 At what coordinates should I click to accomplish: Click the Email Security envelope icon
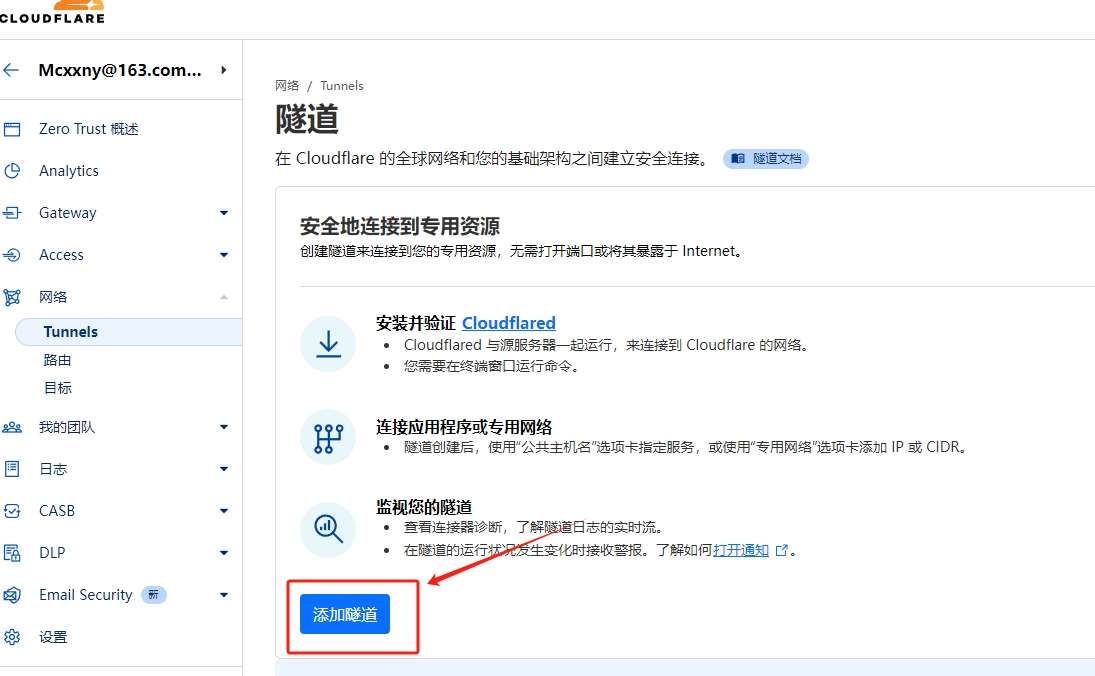pyautogui.click(x=12, y=595)
